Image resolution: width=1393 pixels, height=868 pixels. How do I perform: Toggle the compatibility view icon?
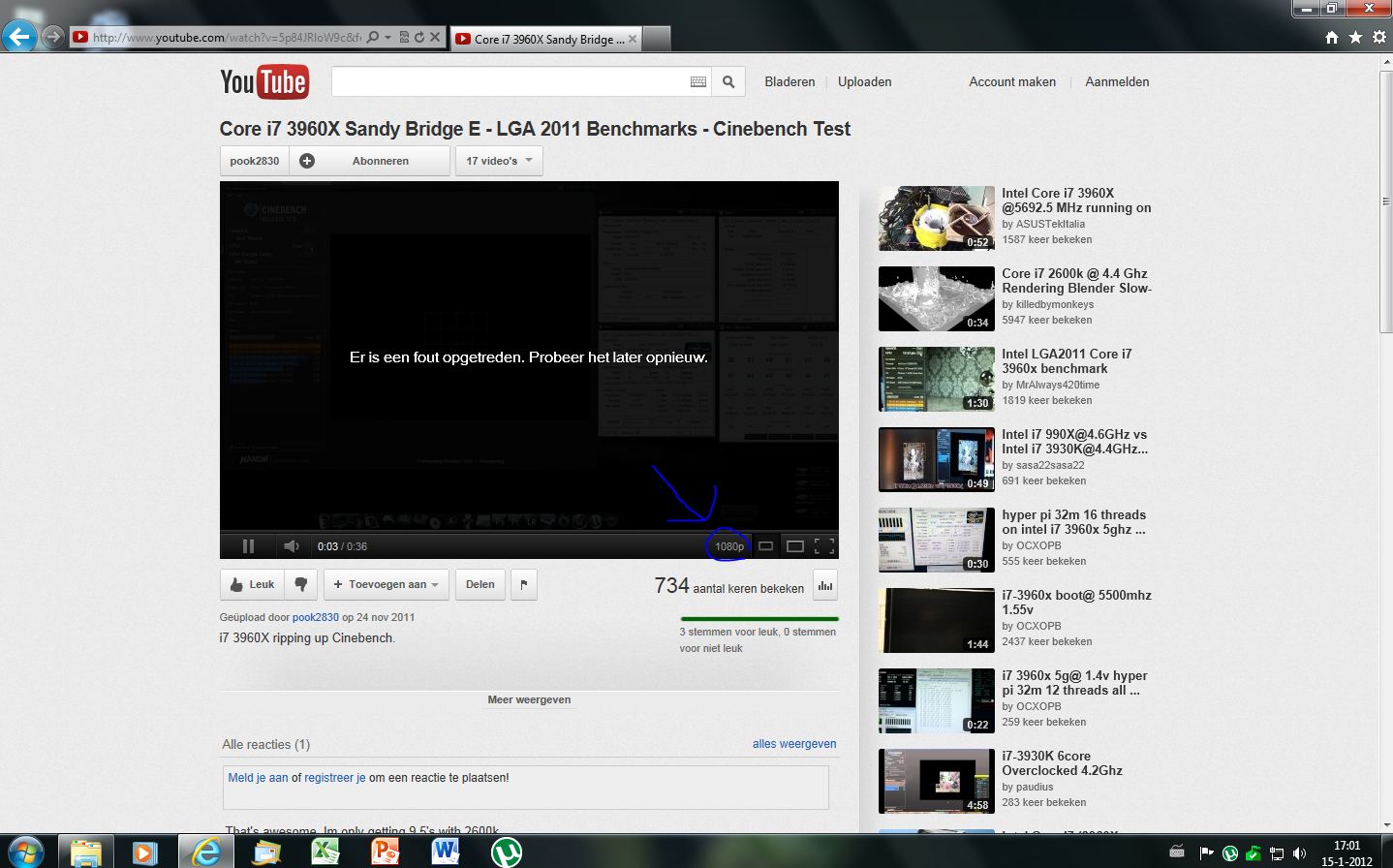click(404, 38)
